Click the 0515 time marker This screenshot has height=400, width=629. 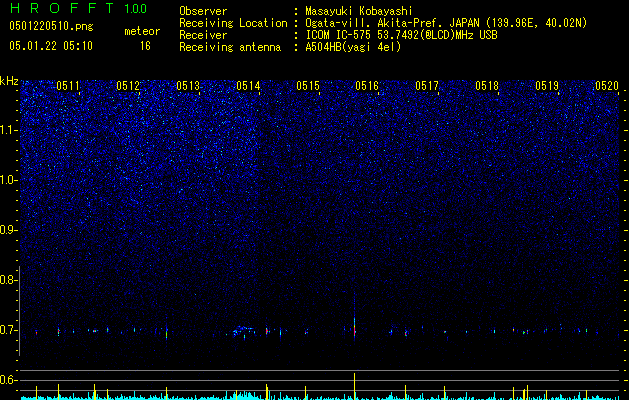click(x=308, y=86)
